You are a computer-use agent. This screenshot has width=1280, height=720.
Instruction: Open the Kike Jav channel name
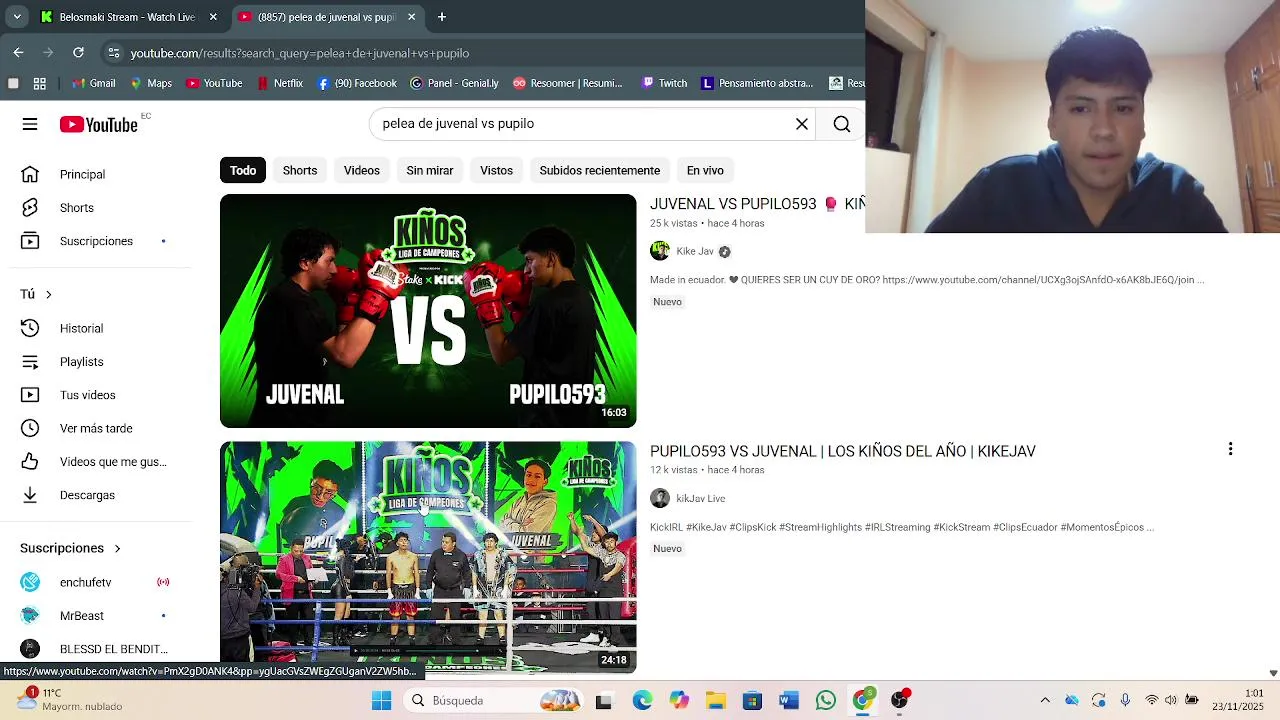[x=695, y=251]
